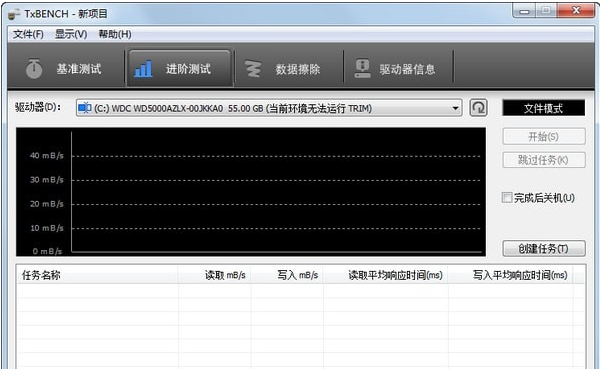This screenshot has height=369, width=600.
Task: Switch to the 基准测试 tab
Action: (66, 69)
